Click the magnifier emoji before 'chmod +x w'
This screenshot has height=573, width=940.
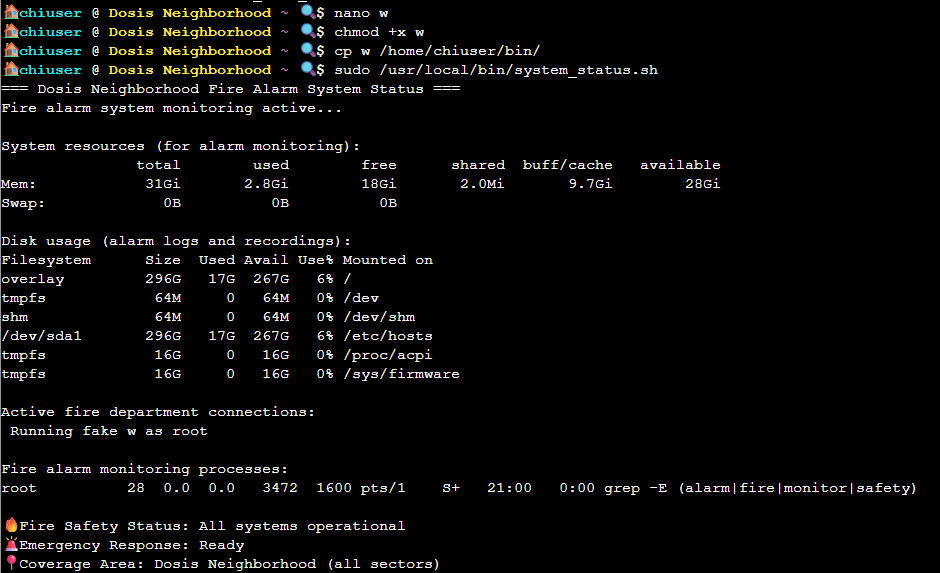click(x=308, y=31)
